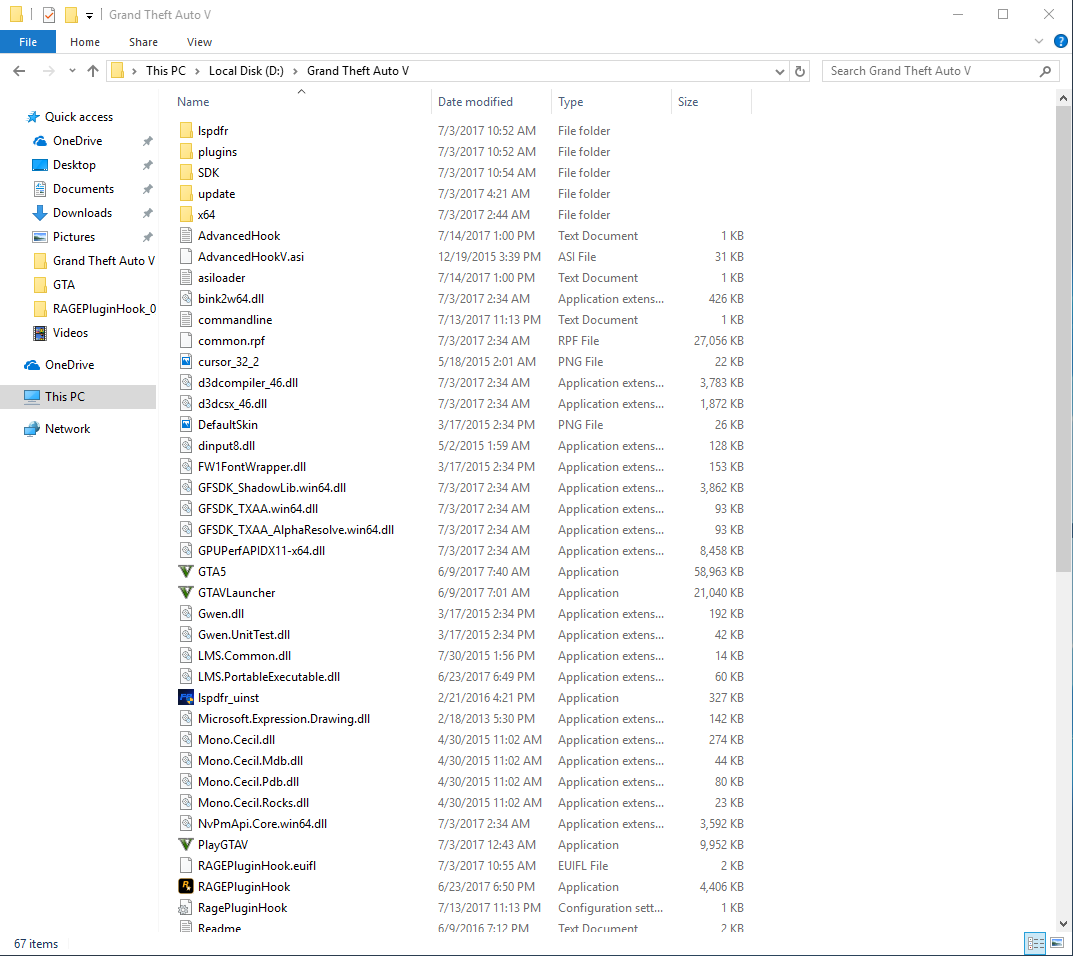This screenshot has height=956, width=1073.
Task: Expand breadcrumb chevron after Local Disk (D:)
Action: [296, 71]
